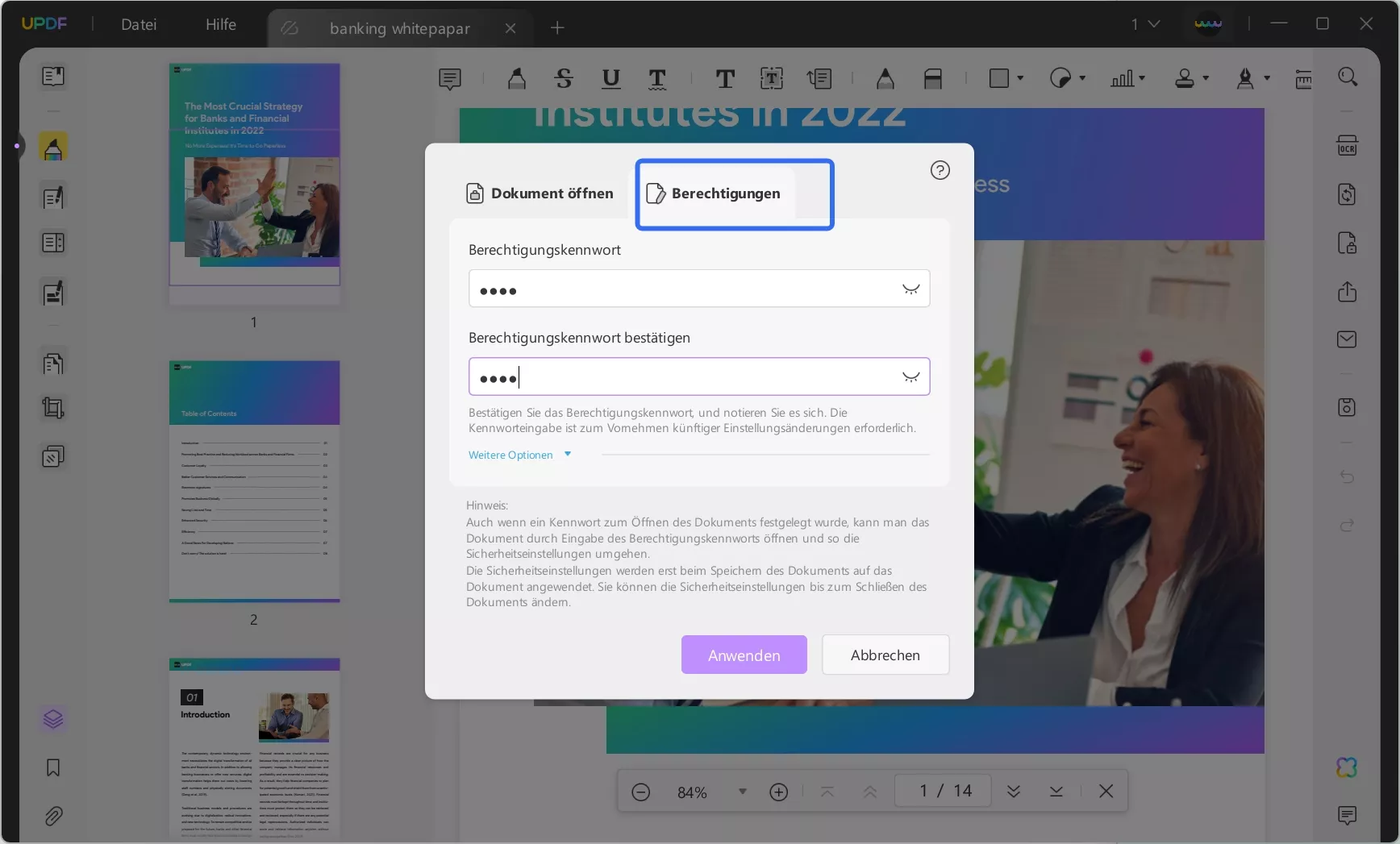Screen dimensions: 1400x844
Task: Select the Squiggly underline tool
Action: pos(658,79)
